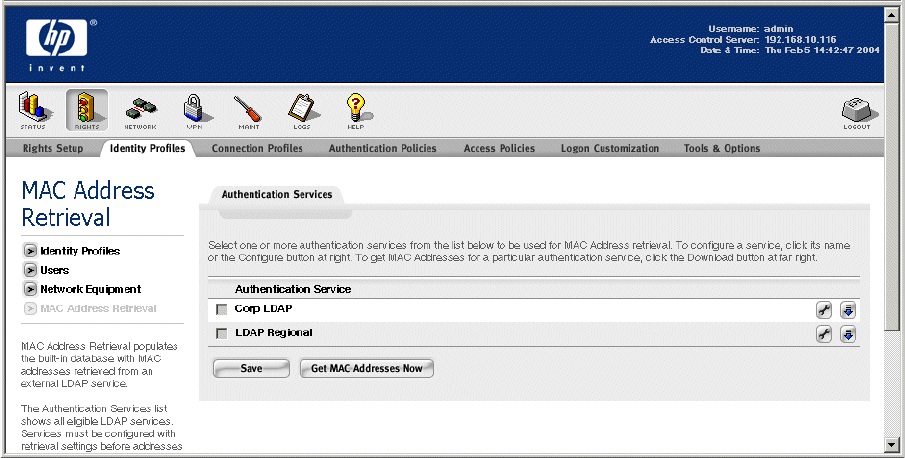This screenshot has height=458, width=905.
Task: Click arrow icon beside MAC Address Retrieval
Action: 30,309
